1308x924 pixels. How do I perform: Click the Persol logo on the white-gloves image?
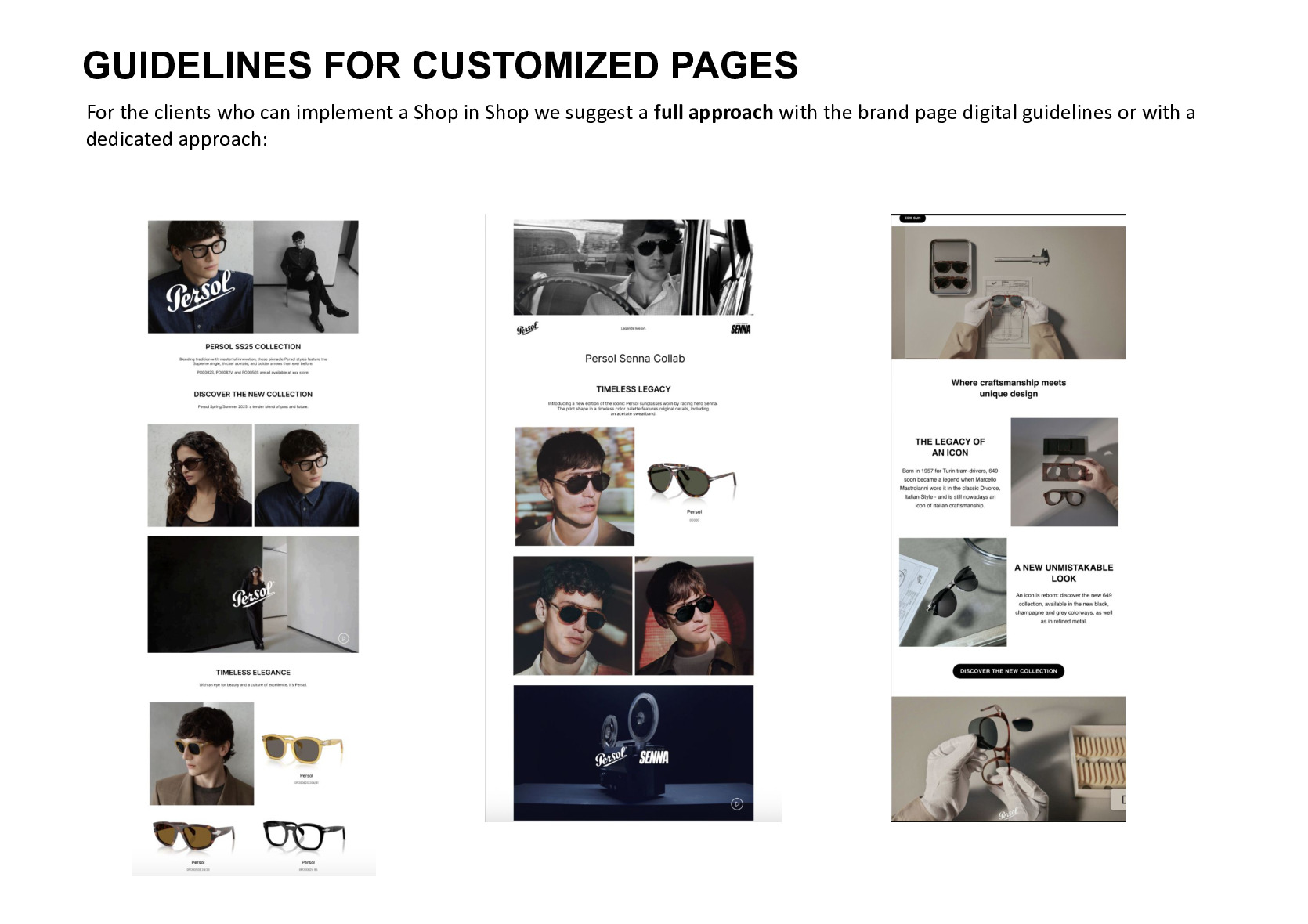[x=1009, y=813]
